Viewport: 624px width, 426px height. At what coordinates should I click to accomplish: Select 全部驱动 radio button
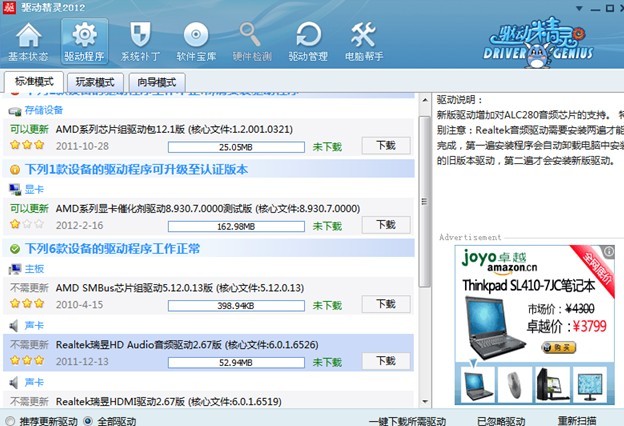pos(89,420)
